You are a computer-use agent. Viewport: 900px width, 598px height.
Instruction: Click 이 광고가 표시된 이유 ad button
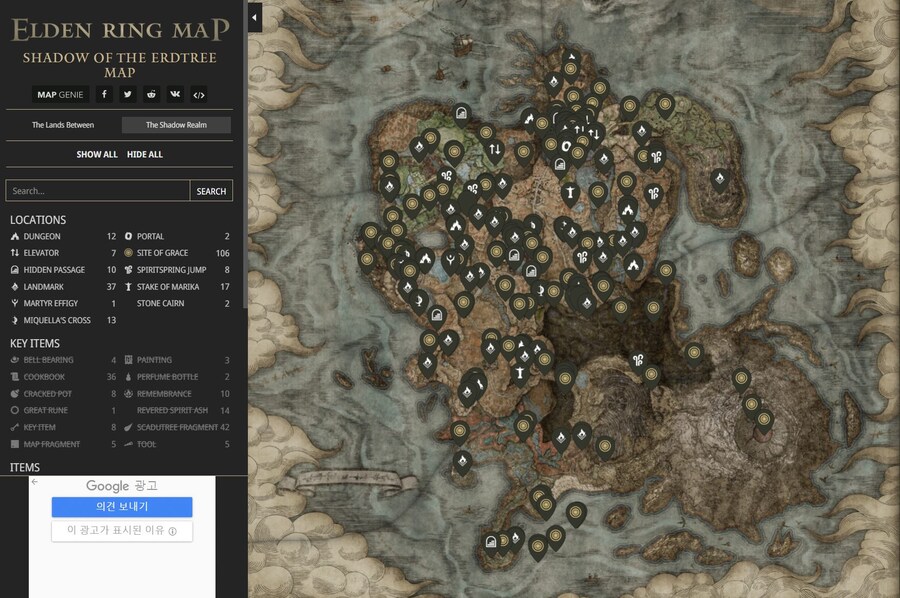122,531
